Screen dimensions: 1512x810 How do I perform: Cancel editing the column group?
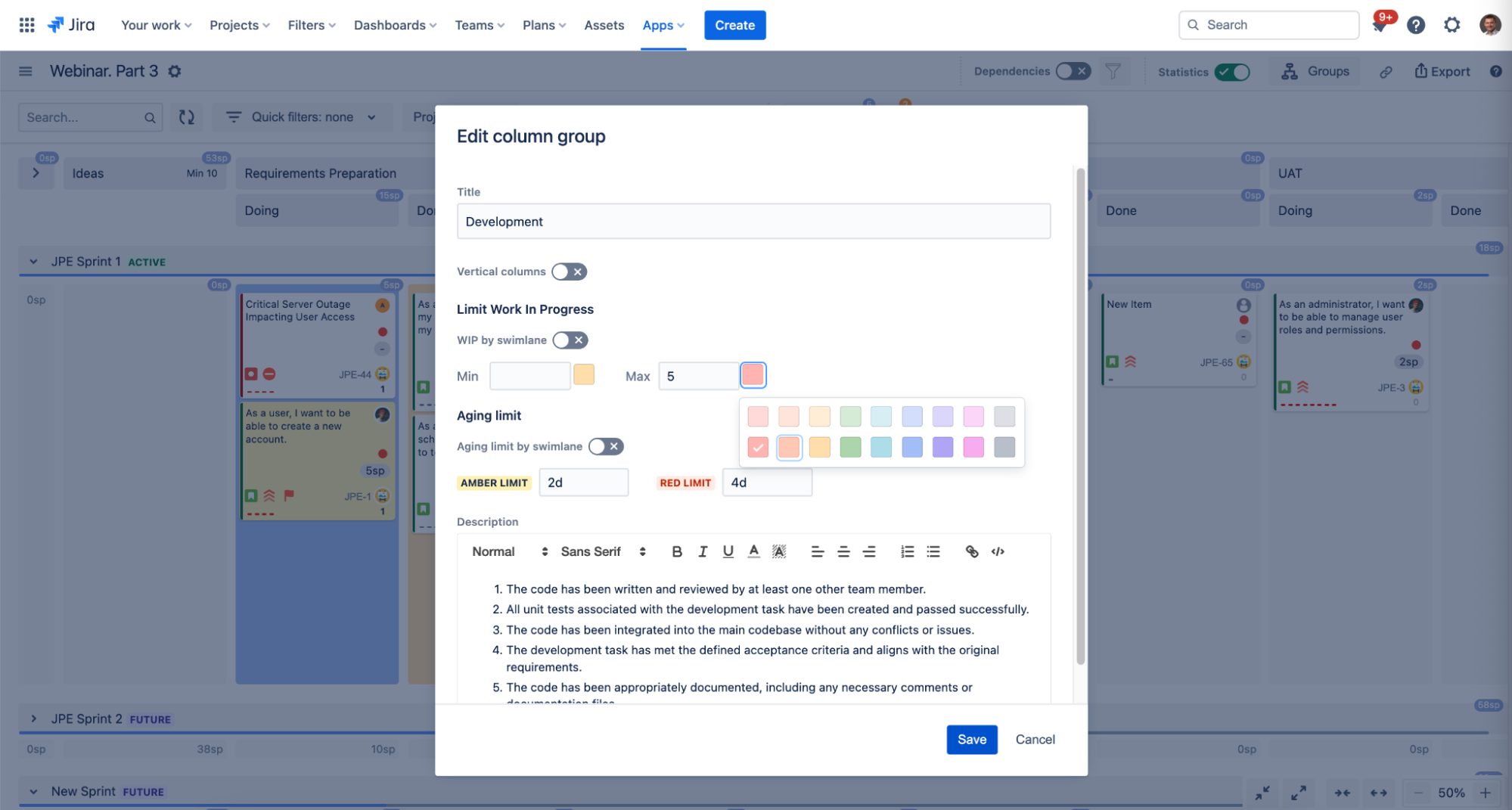pyautogui.click(x=1035, y=739)
